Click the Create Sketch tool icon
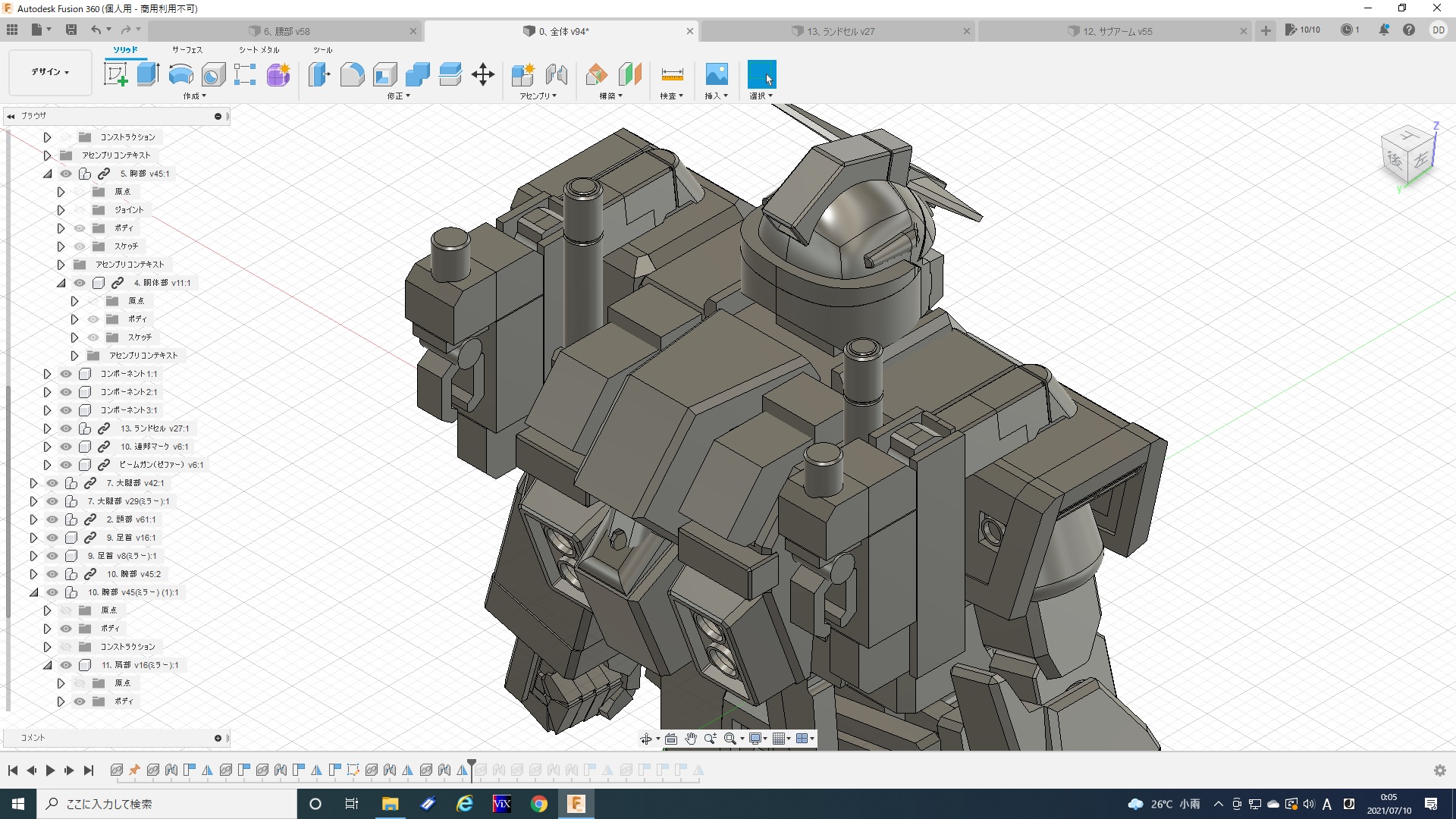 (x=115, y=74)
